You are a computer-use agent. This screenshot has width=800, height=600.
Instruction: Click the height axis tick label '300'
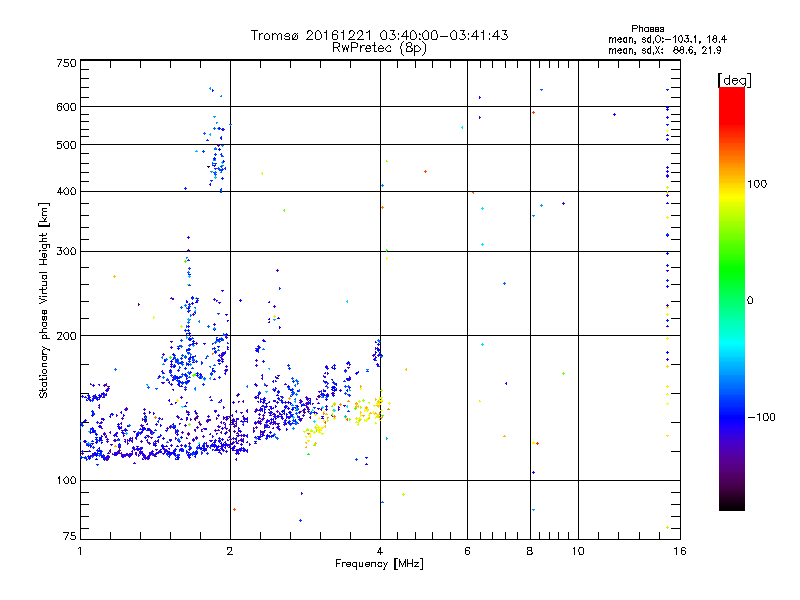pyautogui.click(x=66, y=252)
